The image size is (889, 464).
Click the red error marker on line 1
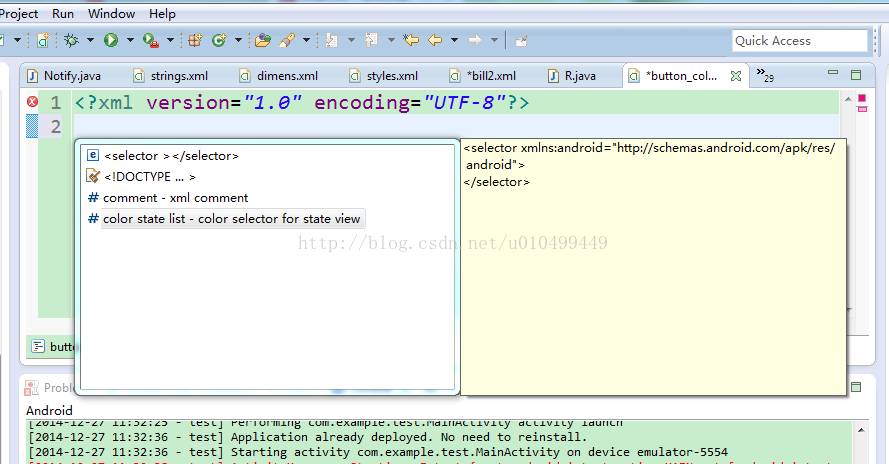[32, 102]
